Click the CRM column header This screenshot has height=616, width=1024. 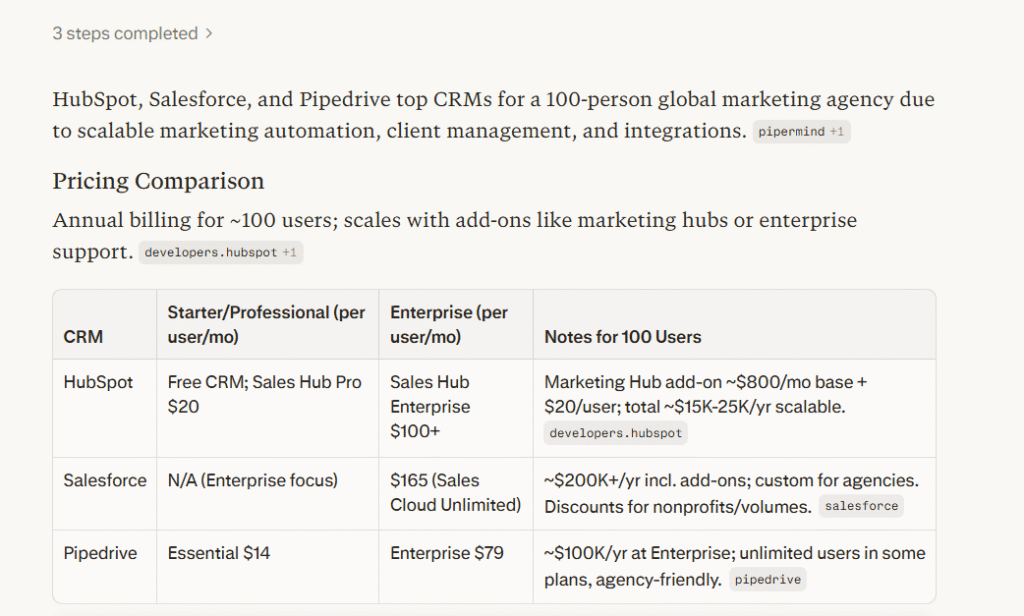(83, 337)
